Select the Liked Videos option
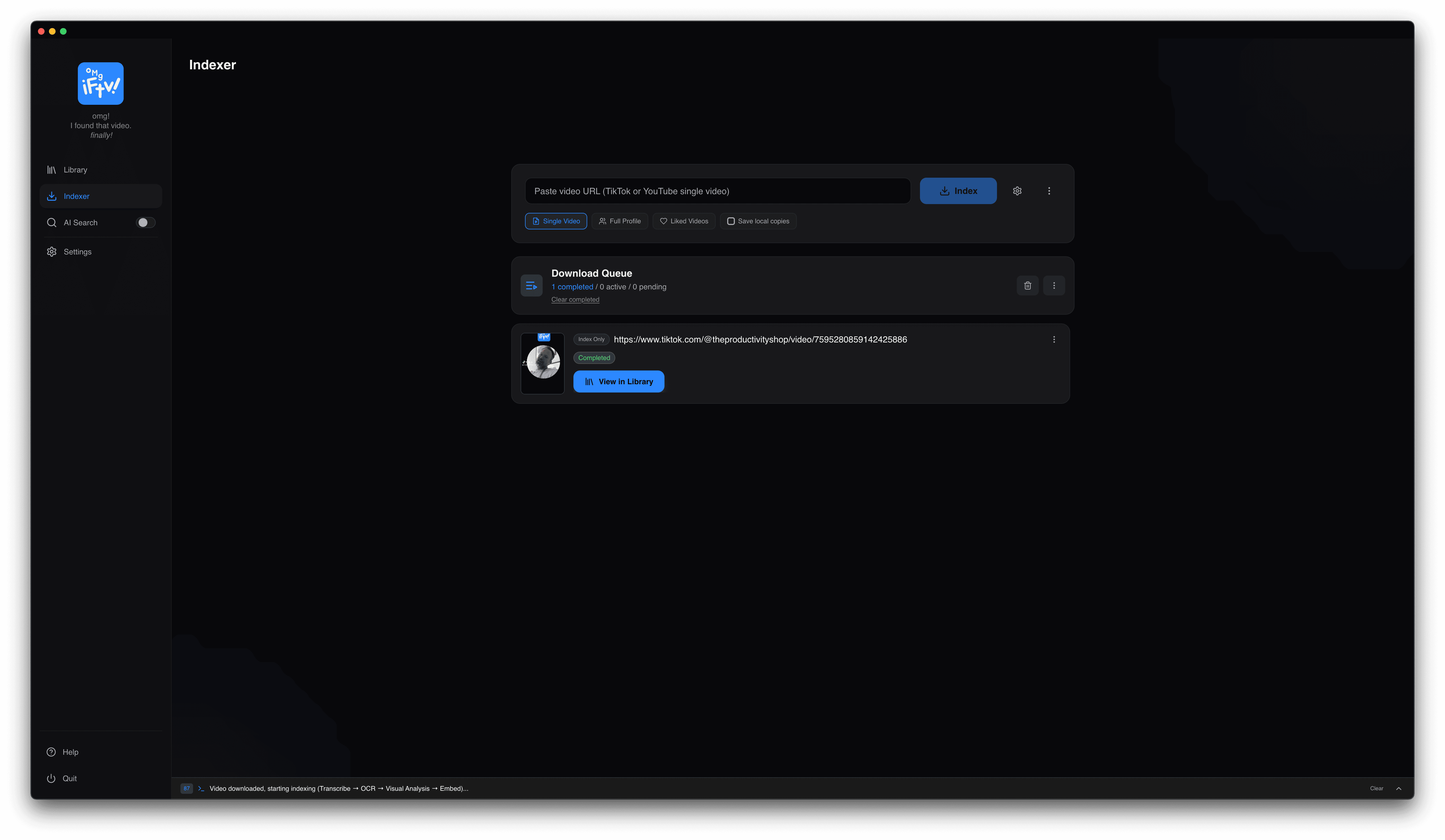The image size is (1445, 840). (x=683, y=221)
